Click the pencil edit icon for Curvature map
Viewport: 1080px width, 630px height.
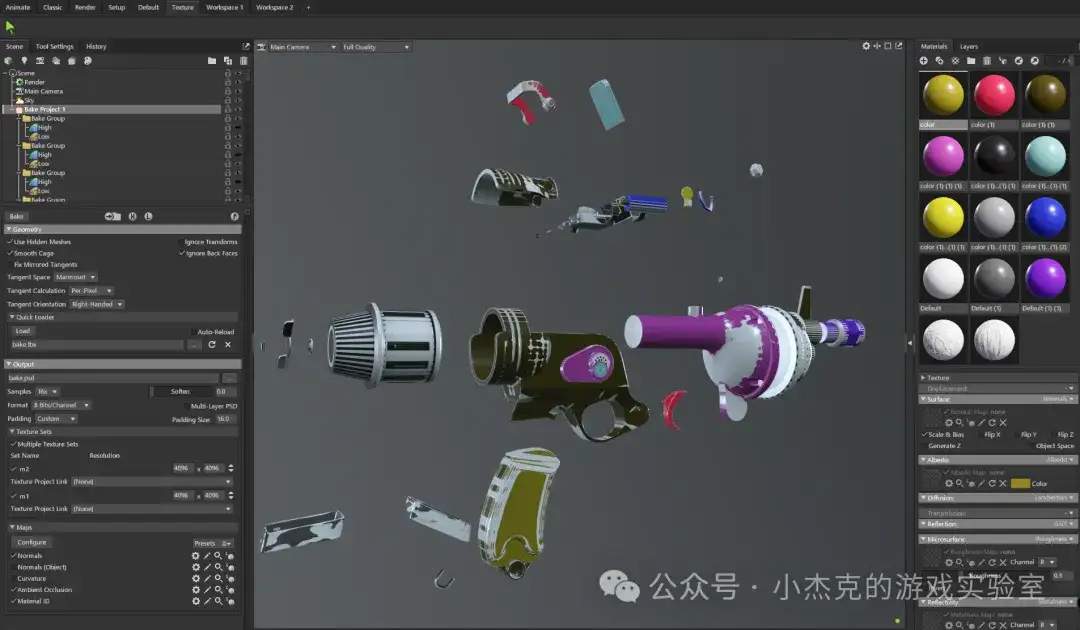coord(207,579)
